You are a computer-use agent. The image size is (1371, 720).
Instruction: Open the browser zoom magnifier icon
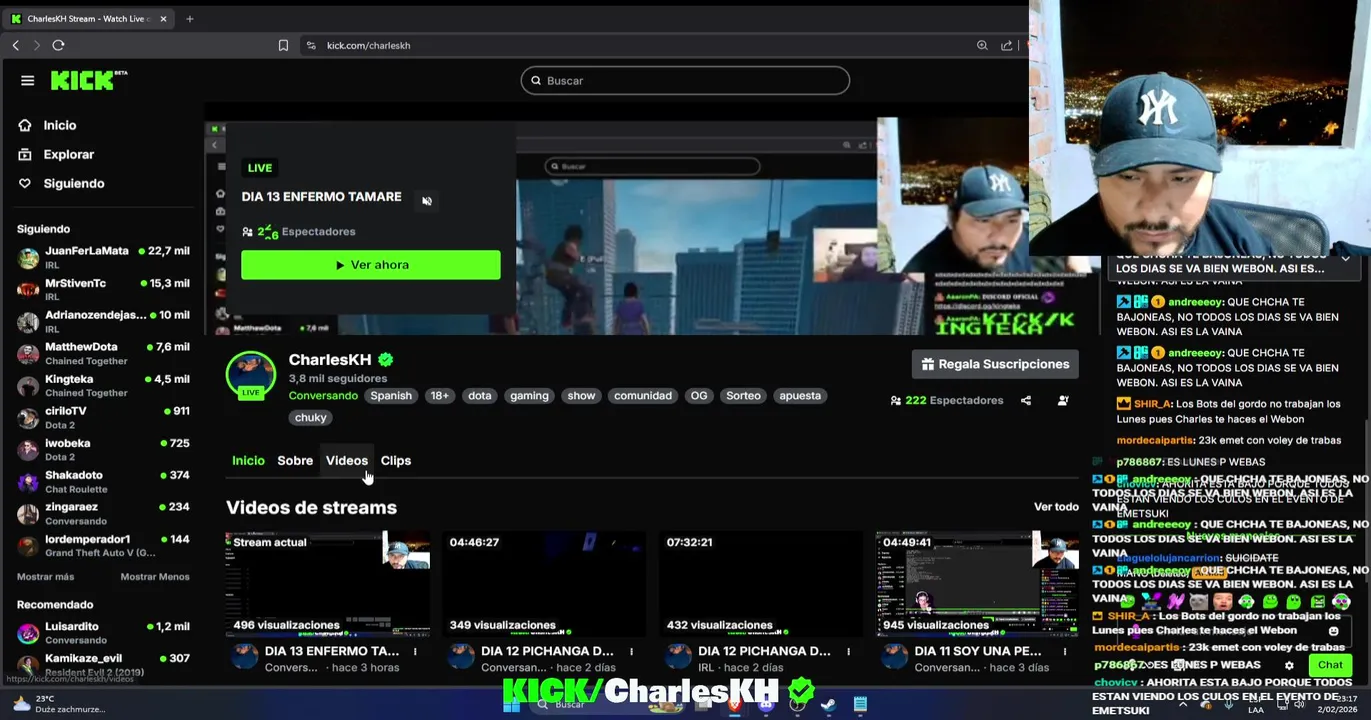click(982, 45)
